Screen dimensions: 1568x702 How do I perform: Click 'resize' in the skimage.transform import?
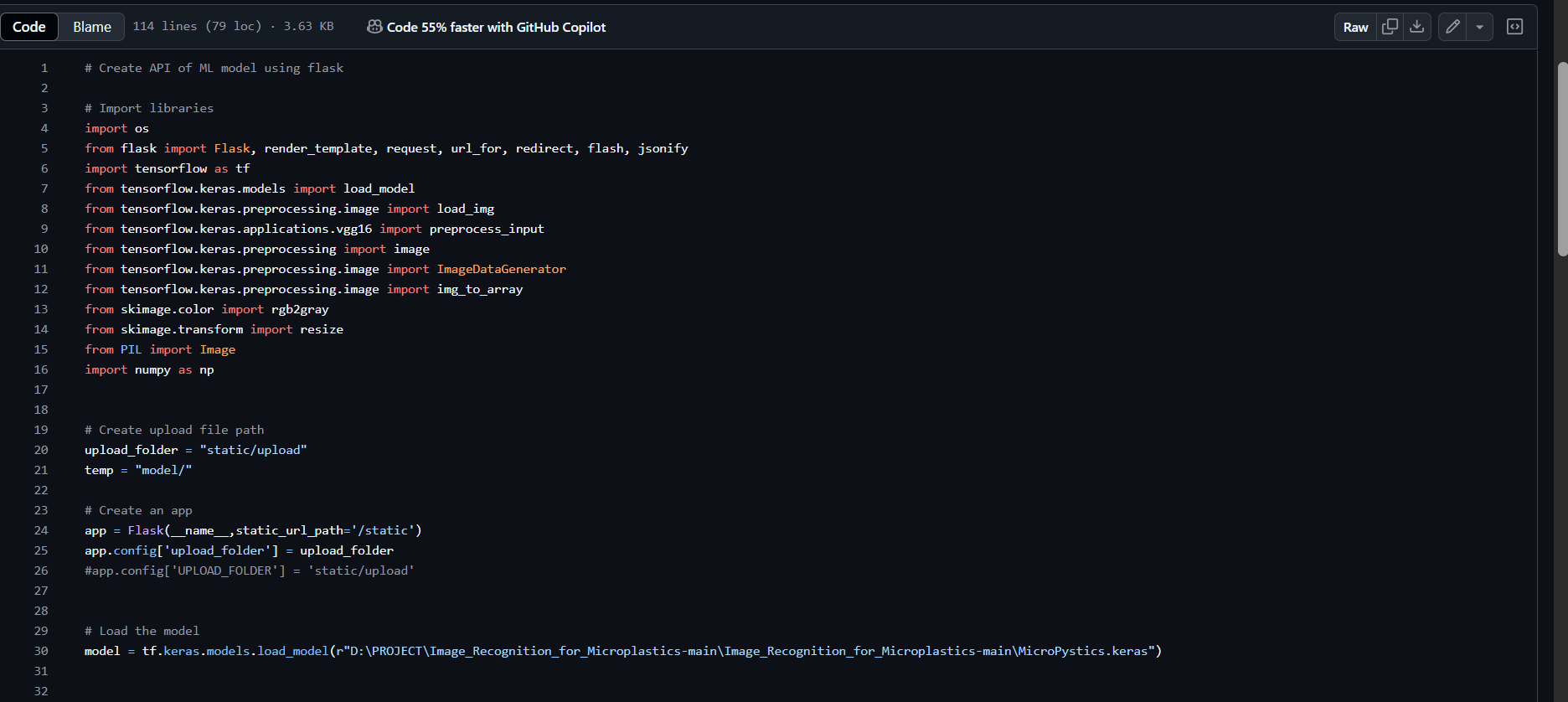coord(322,329)
